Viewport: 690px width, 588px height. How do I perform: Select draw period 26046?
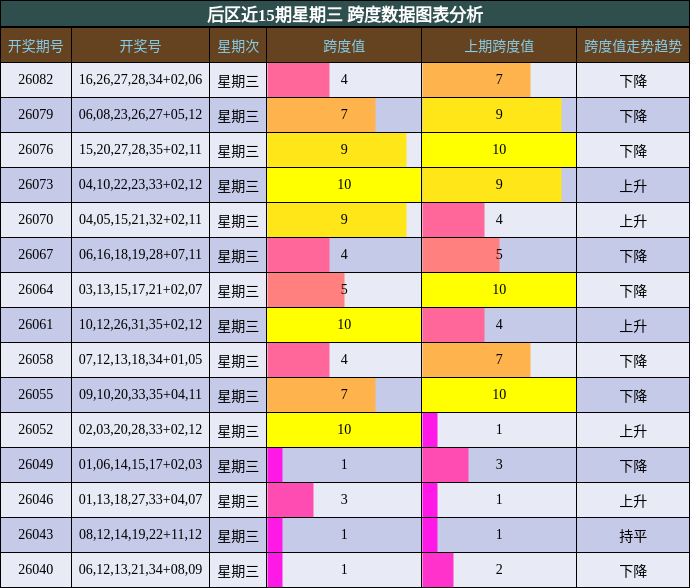(x=36, y=500)
